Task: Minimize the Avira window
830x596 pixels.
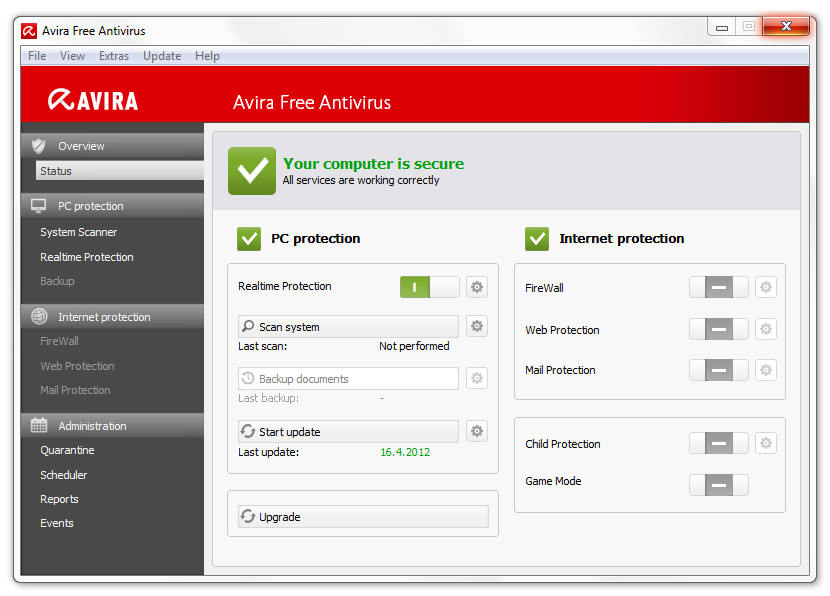Action: [x=721, y=26]
